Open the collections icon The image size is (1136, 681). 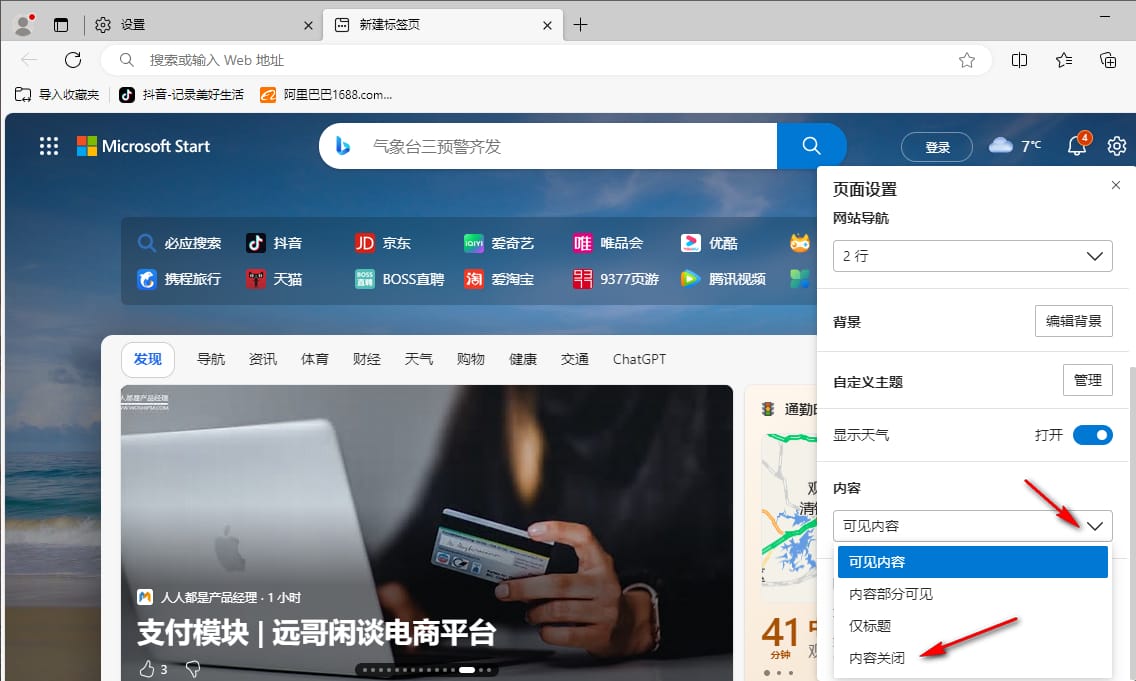coord(1108,60)
